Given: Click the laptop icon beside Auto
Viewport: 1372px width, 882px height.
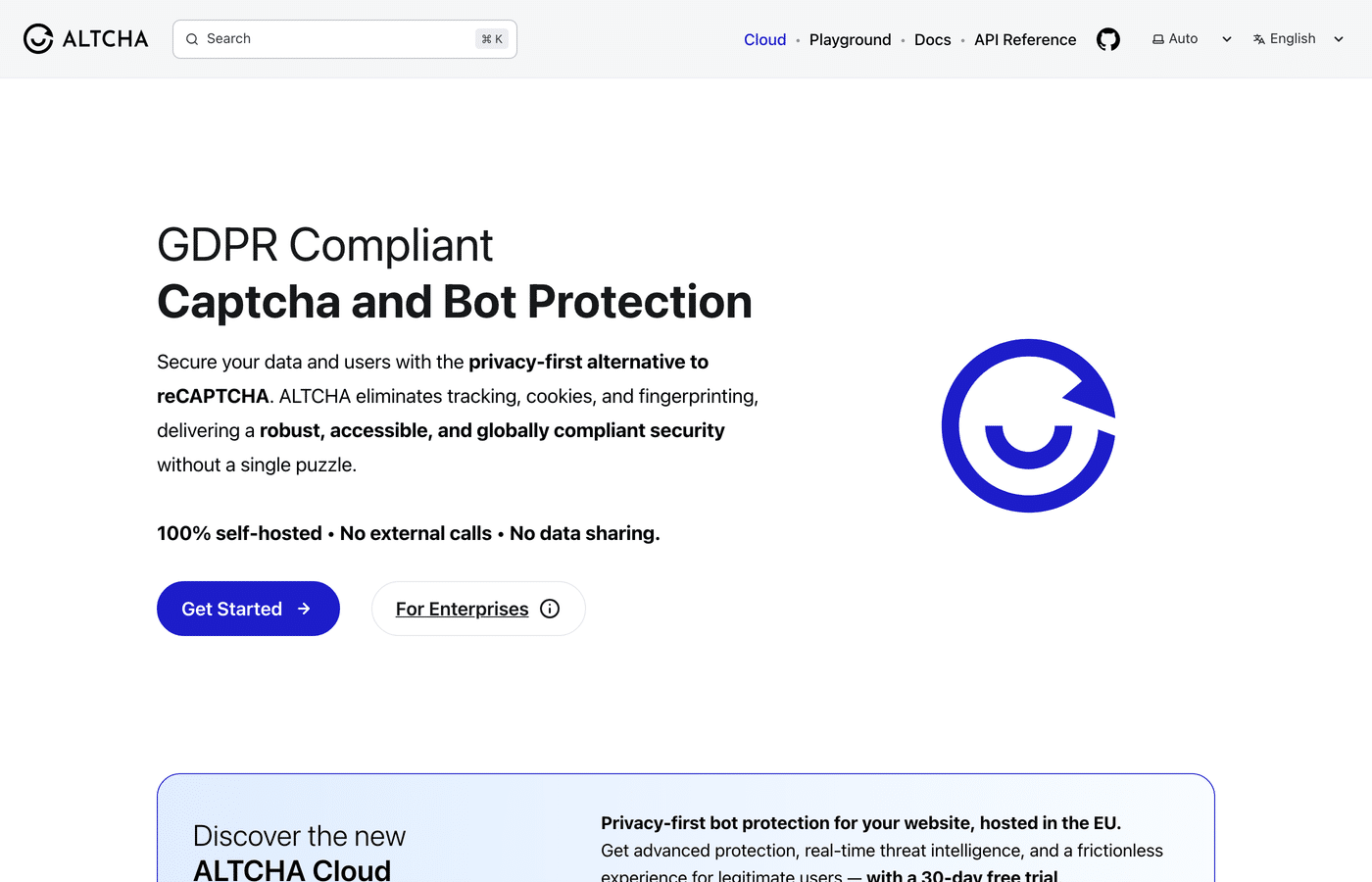Looking at the screenshot, I should pos(1158,39).
